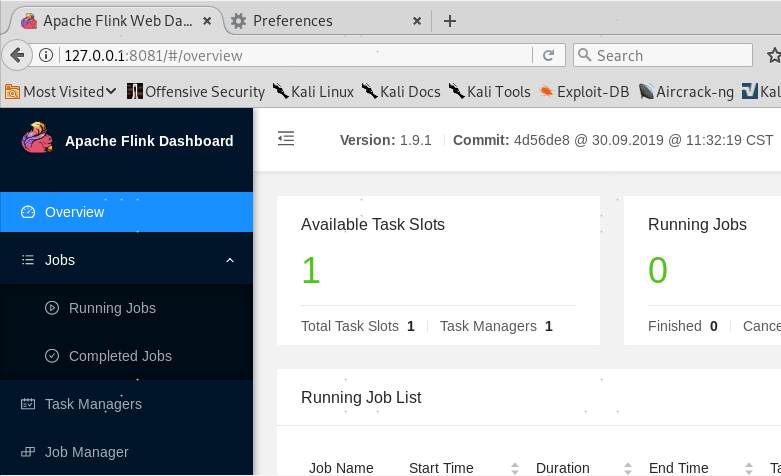Screen dimensions: 781x476
Task: Click the Apache Flink squirrel logo
Action: (37, 138)
